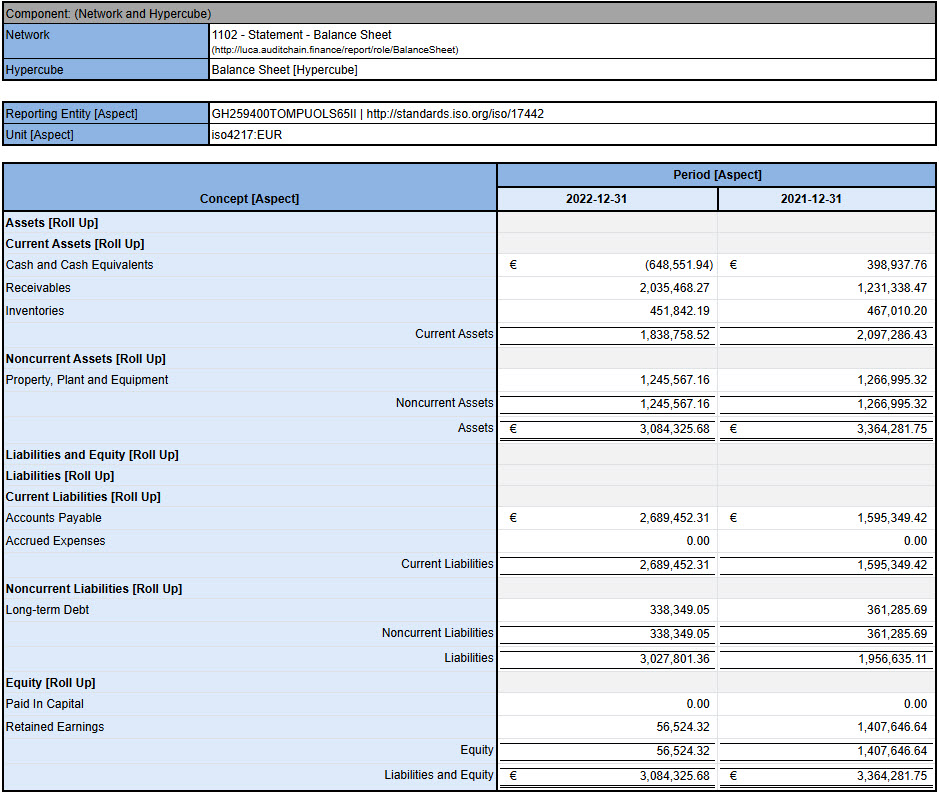Click the BalanceSheet role URL

(x=335, y=50)
